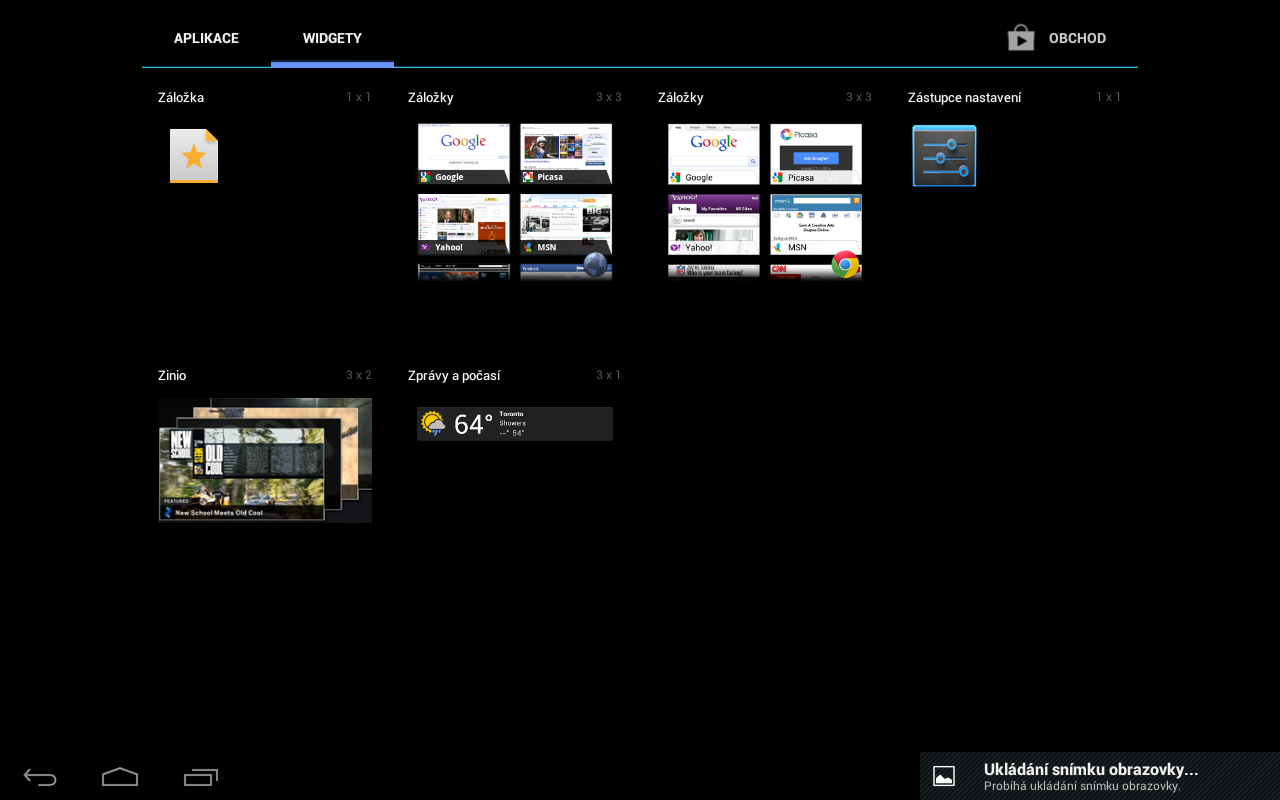Screen dimensions: 1280x800
Task: Select the Zástupce nastavení sliders icon
Action: coord(944,156)
